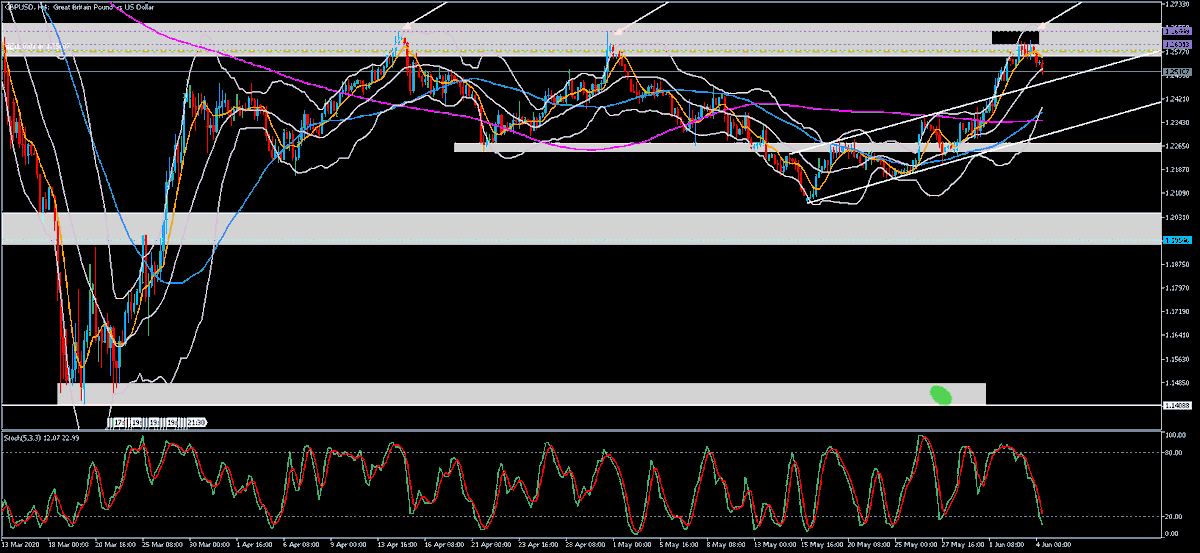Click the 6 Apr 08:00 time label
The image size is (1200, 553).
[x=303, y=545]
